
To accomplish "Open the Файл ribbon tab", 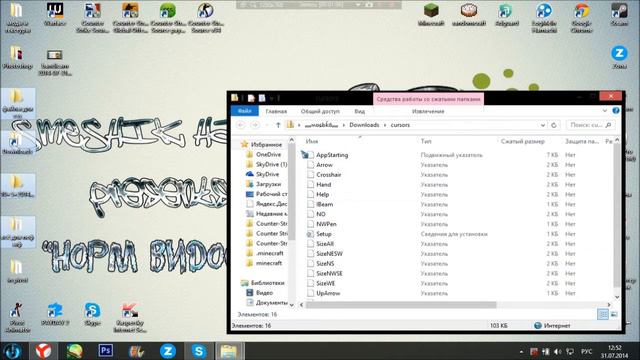I will (244, 111).
